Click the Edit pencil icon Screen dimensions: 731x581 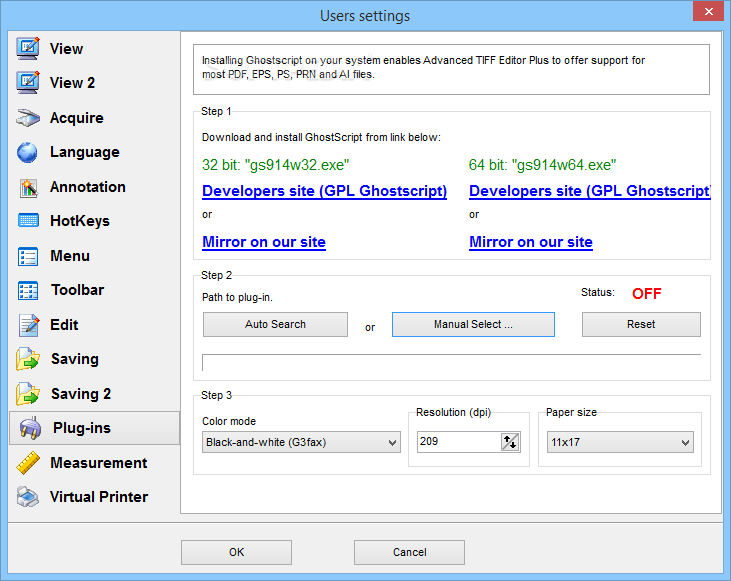(x=29, y=325)
